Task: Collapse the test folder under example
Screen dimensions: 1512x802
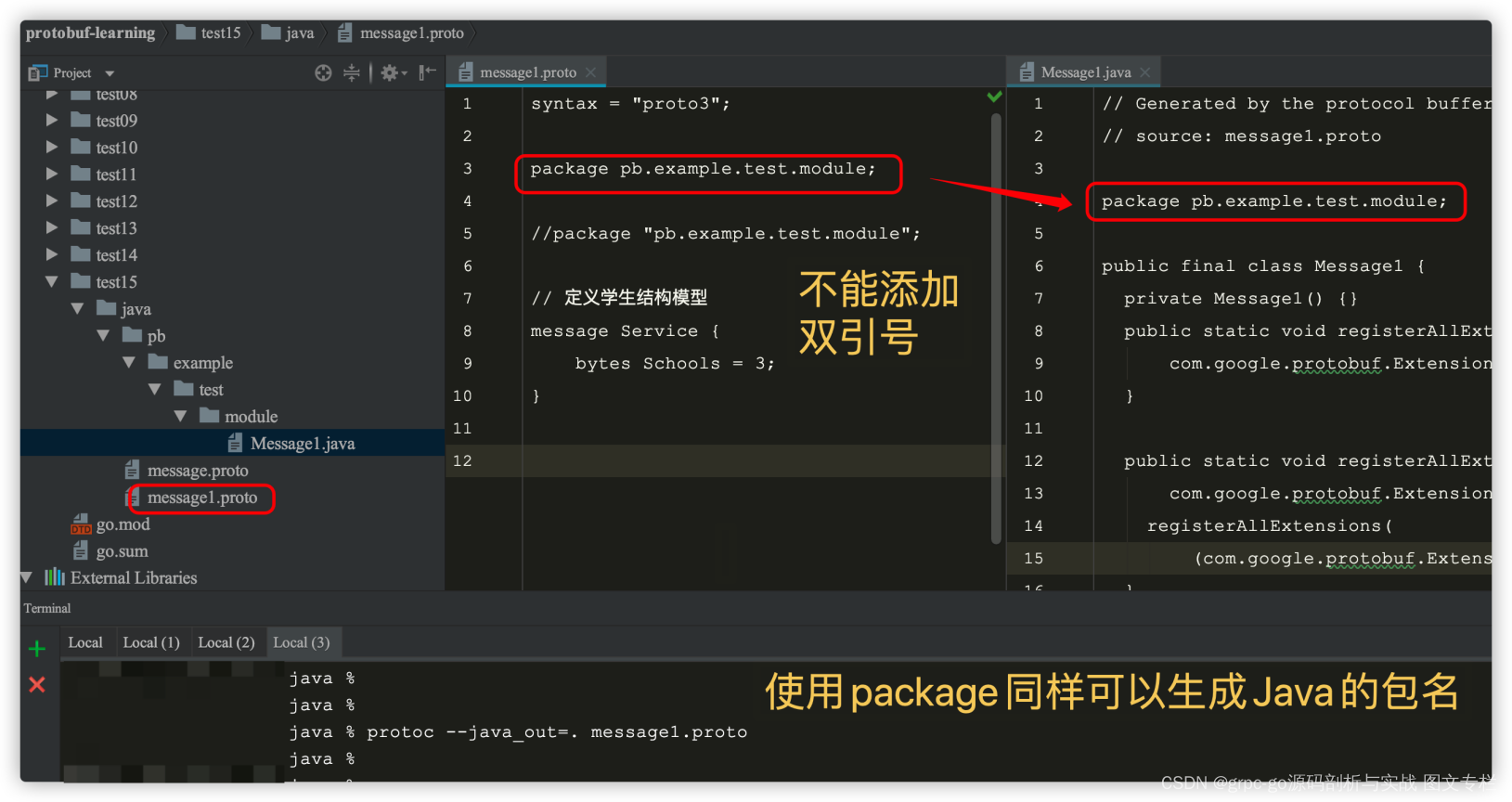Action: (x=155, y=389)
